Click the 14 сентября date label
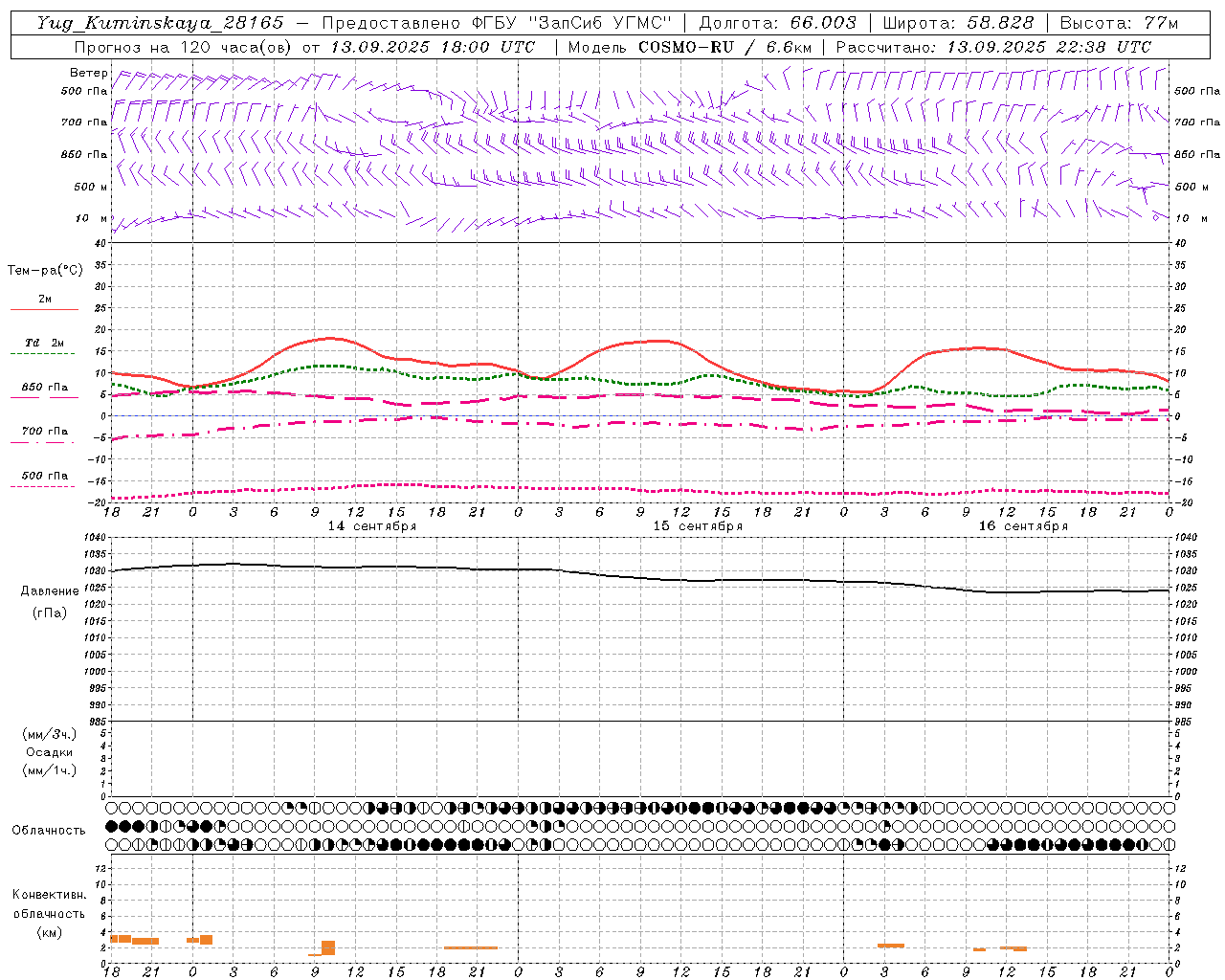1225x980 pixels. coord(372,526)
